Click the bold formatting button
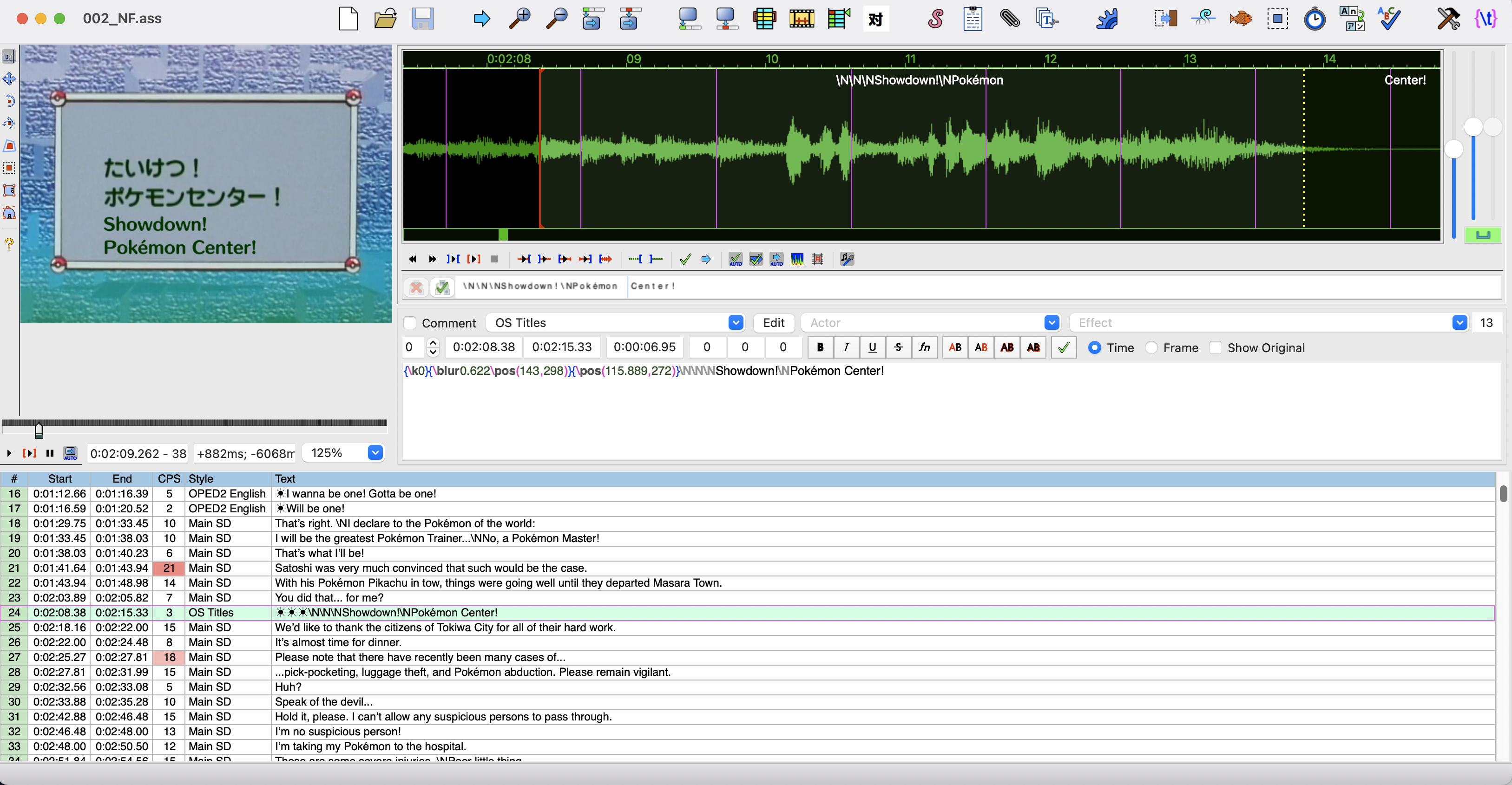Image resolution: width=1512 pixels, height=785 pixels. point(820,347)
